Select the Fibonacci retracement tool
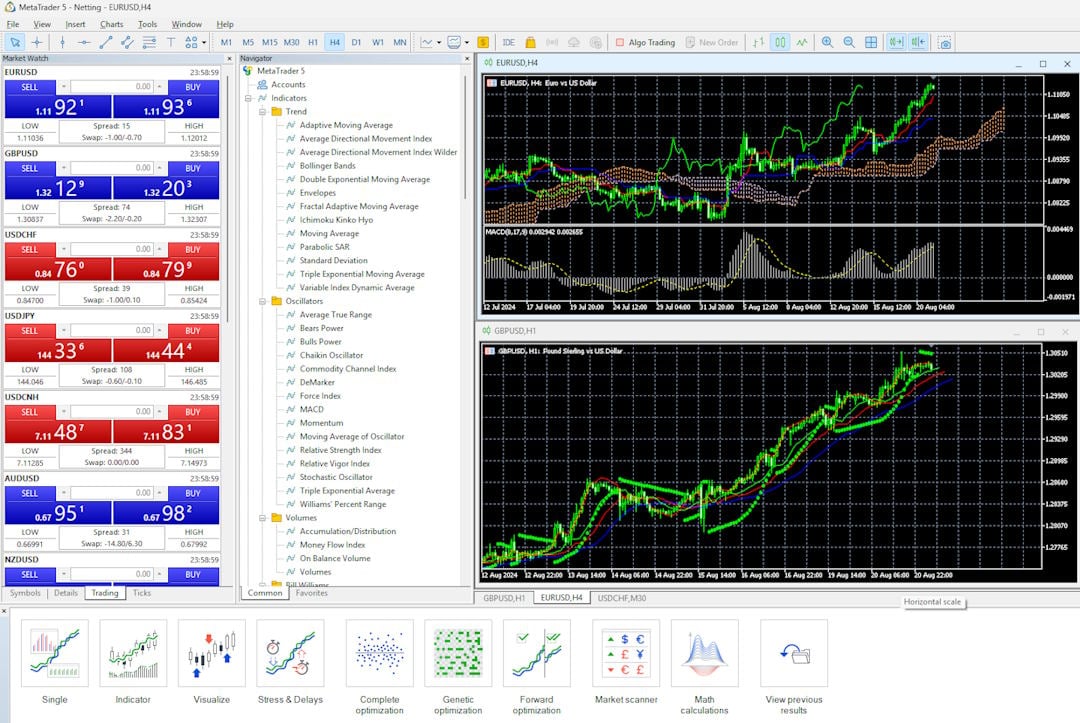The height and width of the screenshot is (723, 1080). pyautogui.click(x=149, y=42)
